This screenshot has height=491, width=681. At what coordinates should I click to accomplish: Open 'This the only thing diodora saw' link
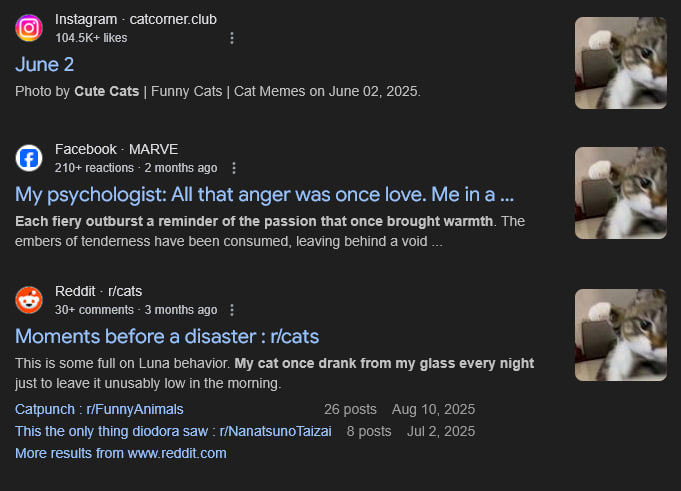point(173,432)
